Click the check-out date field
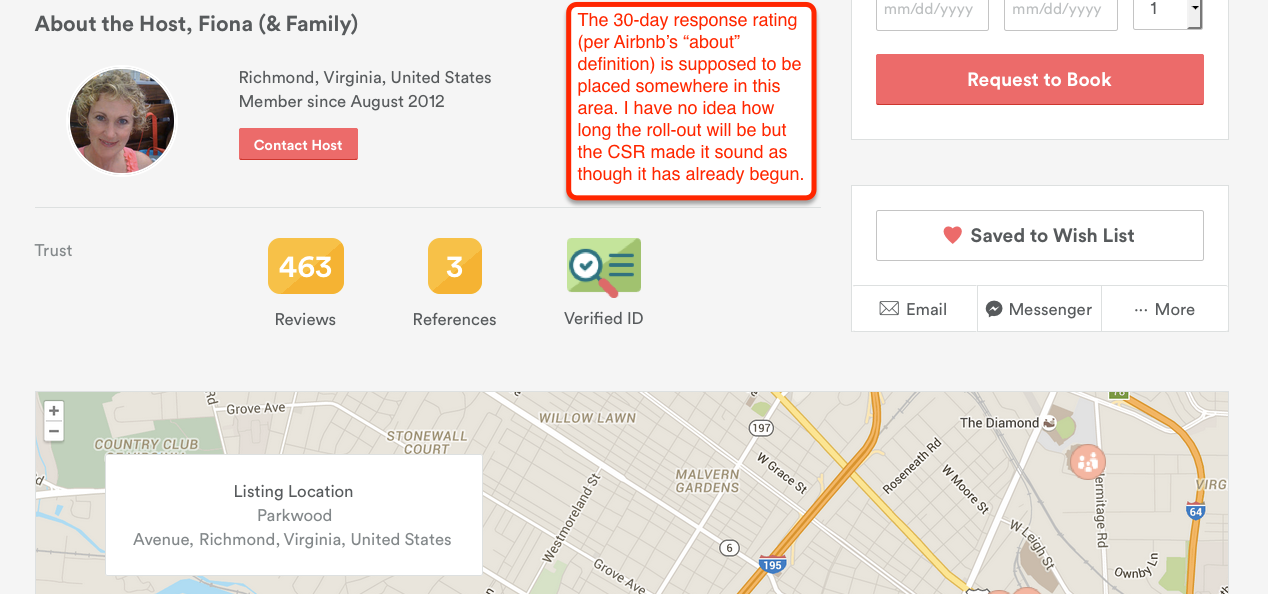The height and width of the screenshot is (594, 1268). click(1060, 13)
